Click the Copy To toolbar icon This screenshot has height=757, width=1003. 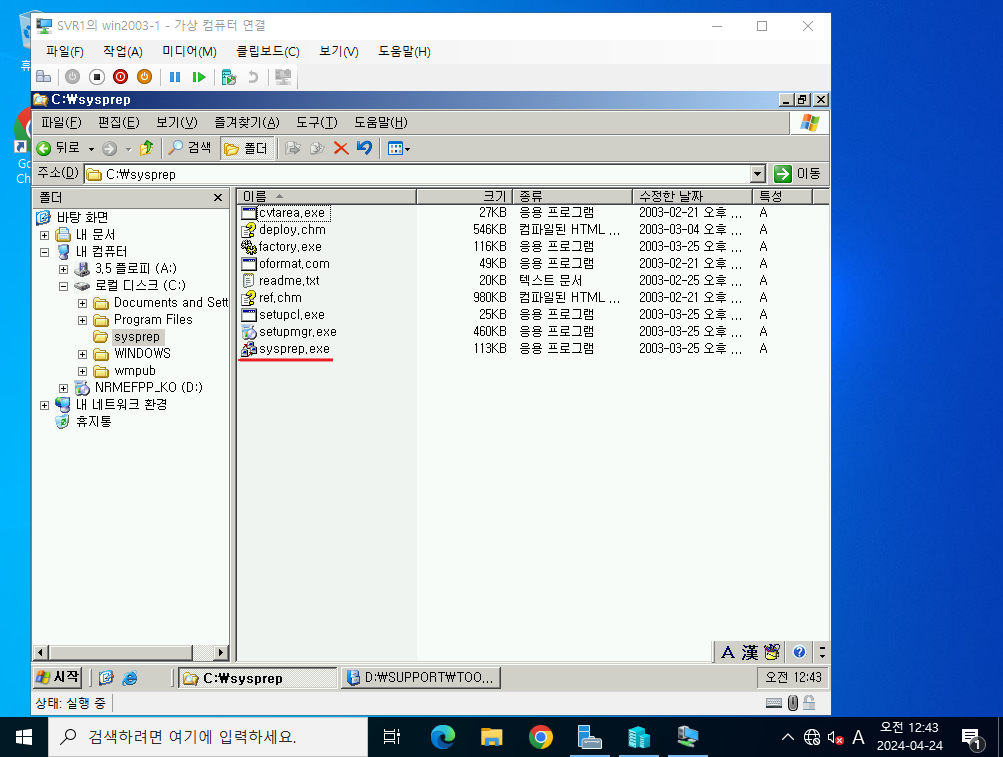(x=317, y=148)
